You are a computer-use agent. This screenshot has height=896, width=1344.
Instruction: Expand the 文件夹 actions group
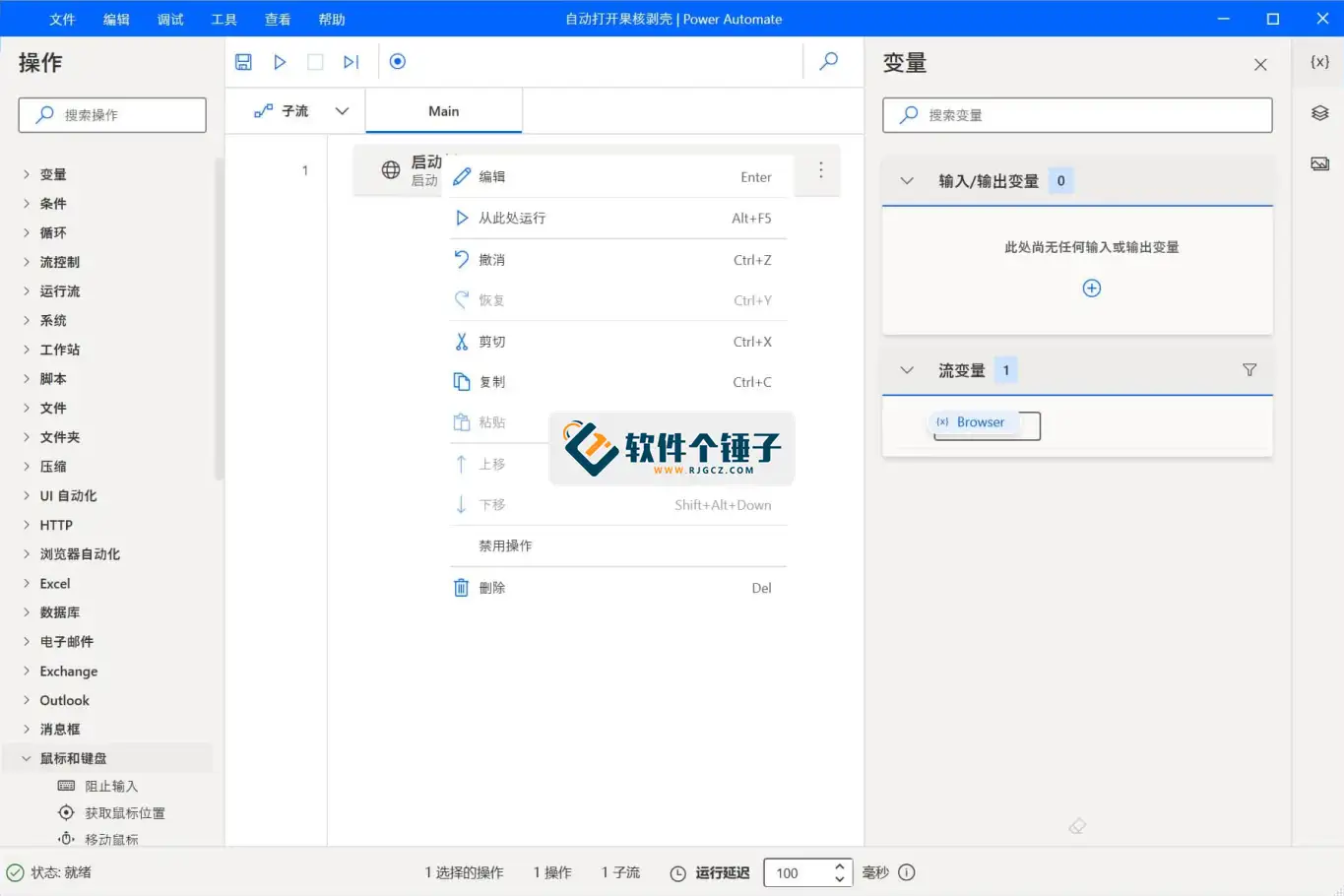pyautogui.click(x=27, y=437)
